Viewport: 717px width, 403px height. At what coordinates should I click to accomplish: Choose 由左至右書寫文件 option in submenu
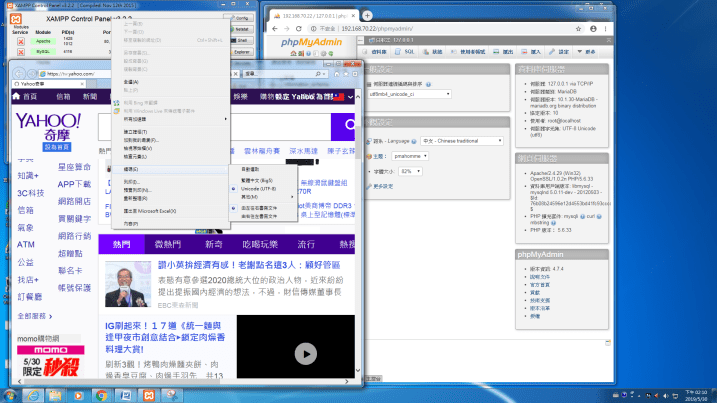262,207
